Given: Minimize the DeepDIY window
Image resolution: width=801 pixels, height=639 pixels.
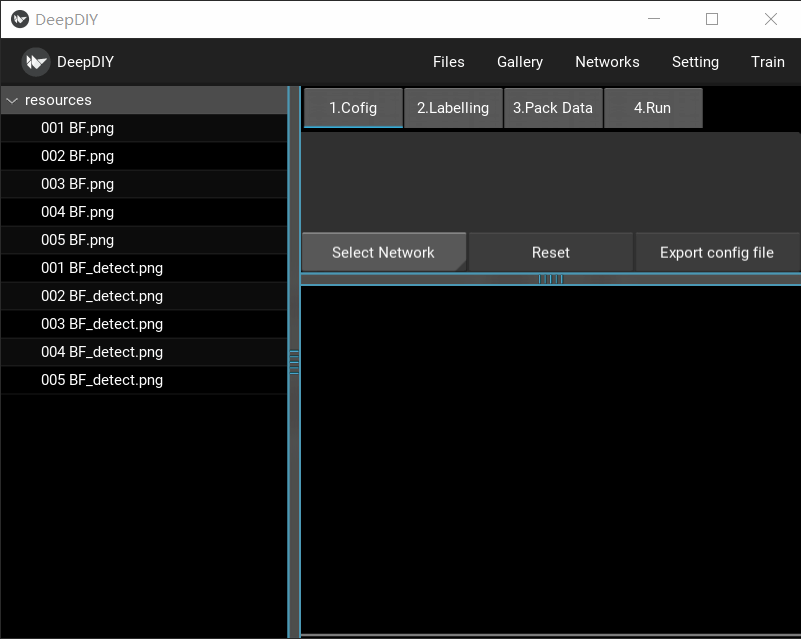Looking at the screenshot, I should click(654, 19).
